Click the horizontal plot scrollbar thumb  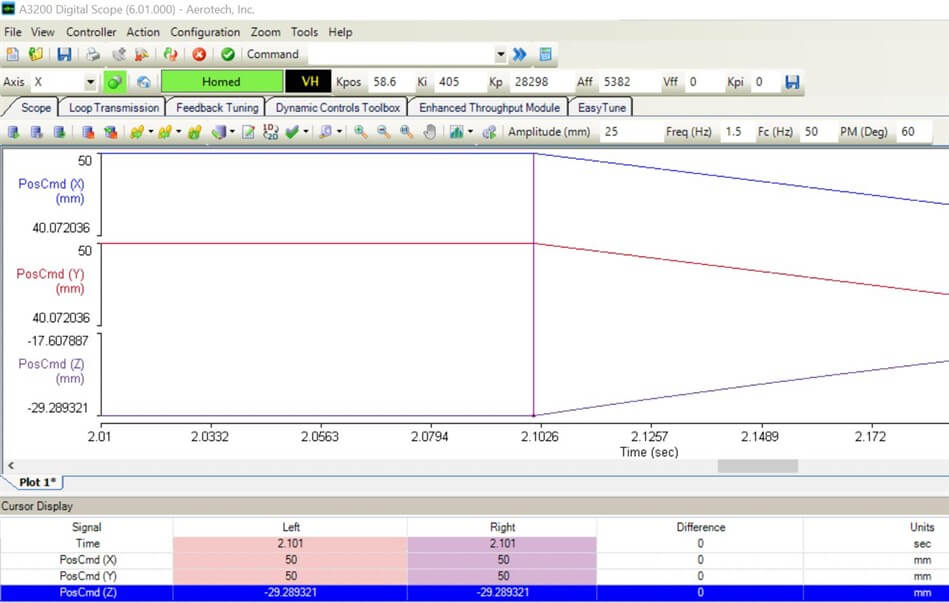(757, 466)
